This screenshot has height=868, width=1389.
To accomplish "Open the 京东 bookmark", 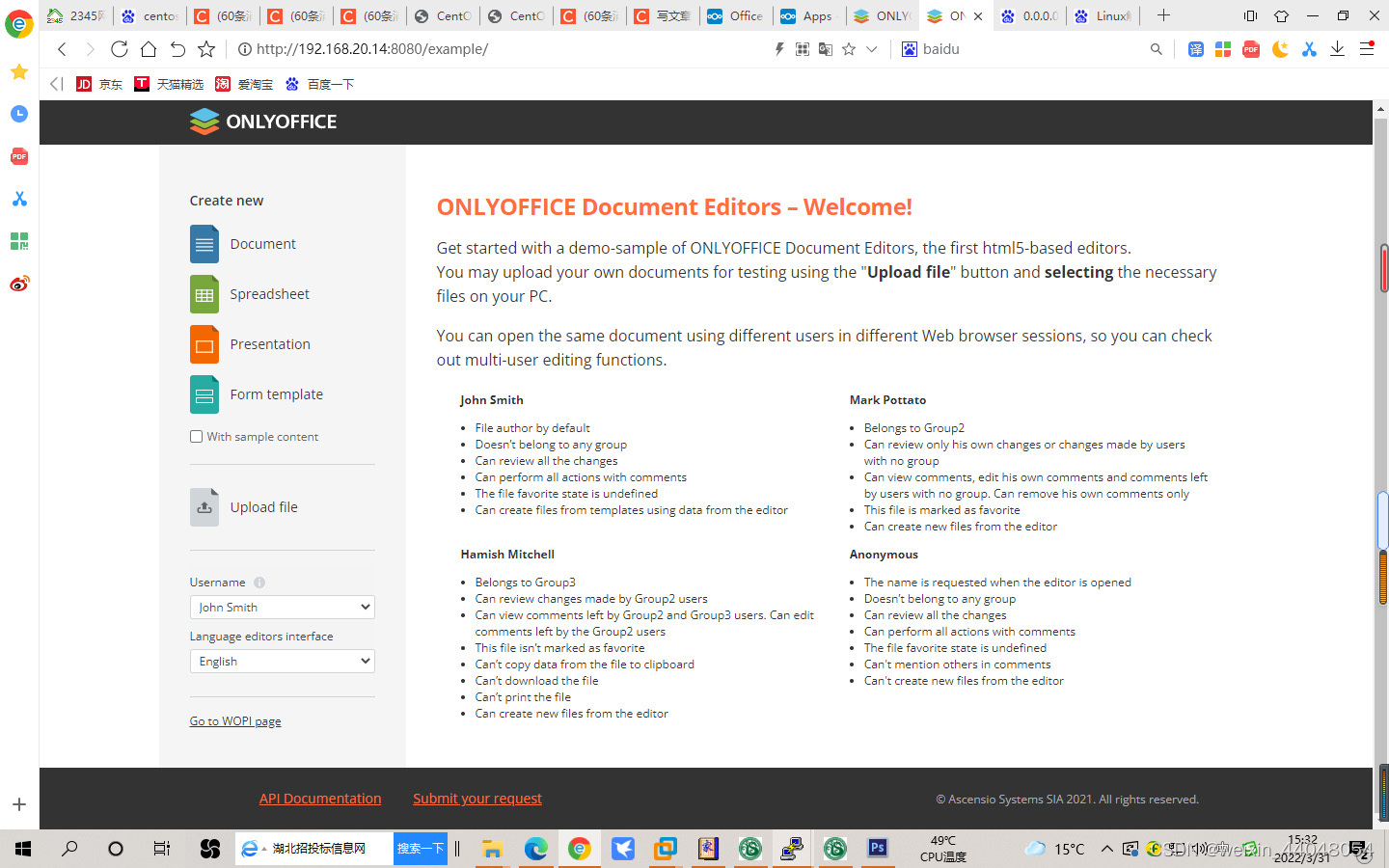I will point(99,84).
